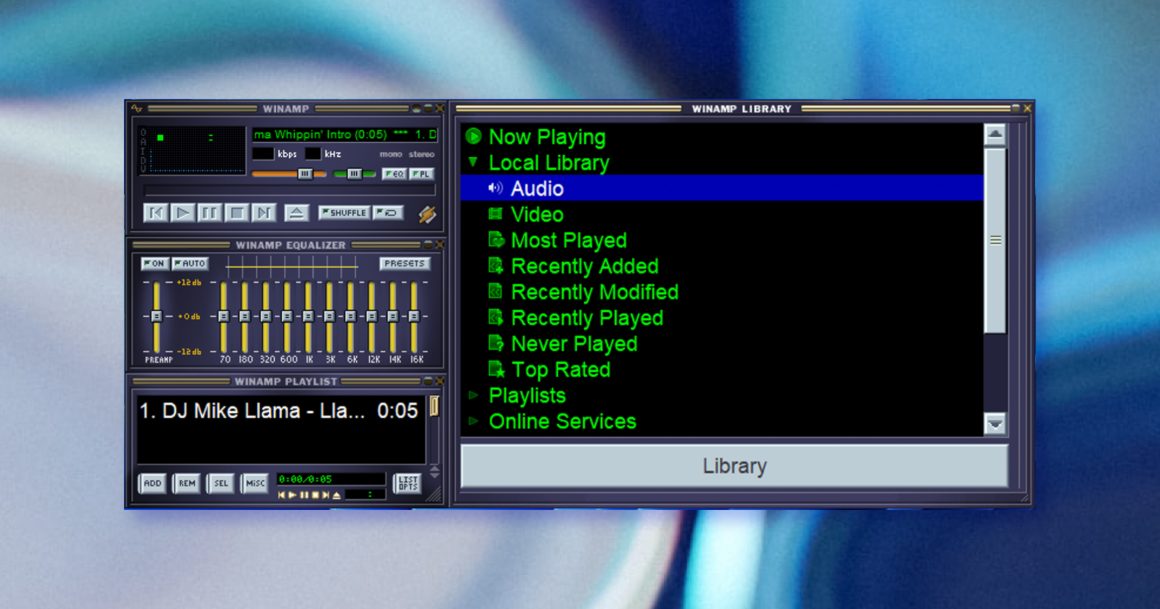The width and height of the screenshot is (1160, 609).
Task: Click the playlist ADD button
Action: pos(152,483)
